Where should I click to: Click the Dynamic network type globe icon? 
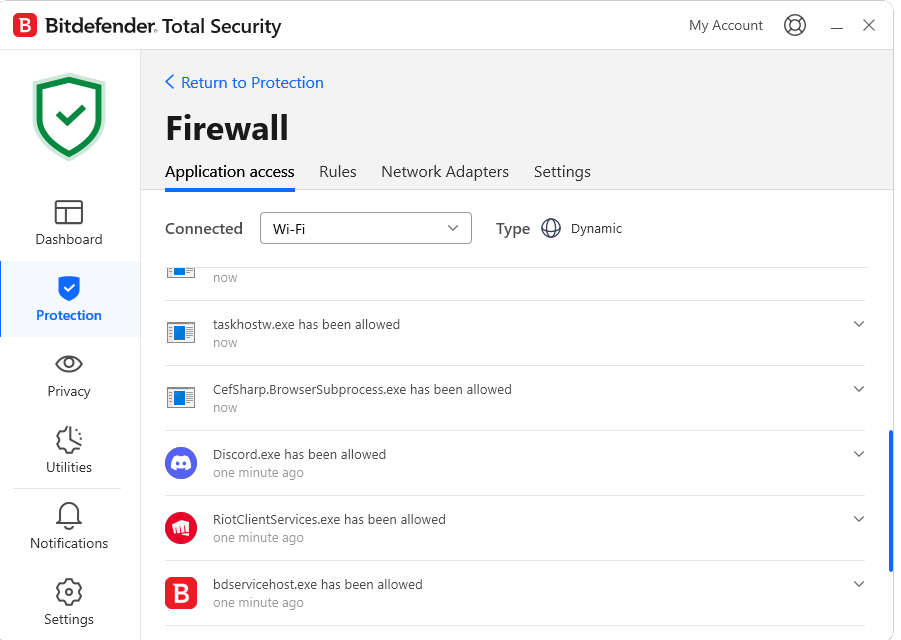pos(550,228)
